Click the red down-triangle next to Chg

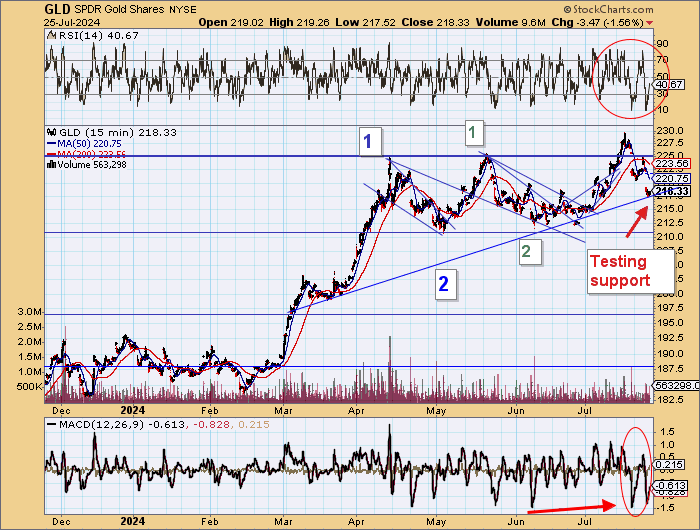(649, 23)
